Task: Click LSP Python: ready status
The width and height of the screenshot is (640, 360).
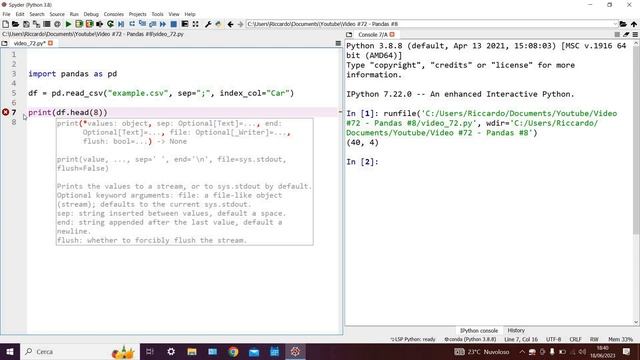Action: [x=413, y=339]
